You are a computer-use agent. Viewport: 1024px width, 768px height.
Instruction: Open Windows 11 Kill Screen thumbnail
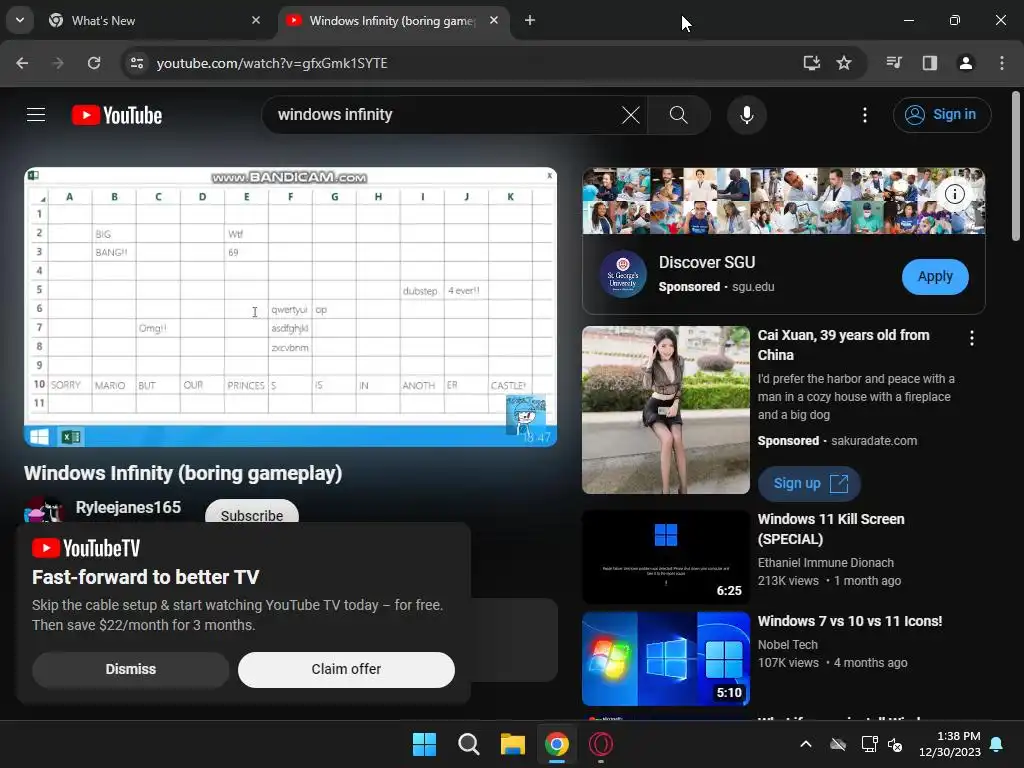pos(665,557)
